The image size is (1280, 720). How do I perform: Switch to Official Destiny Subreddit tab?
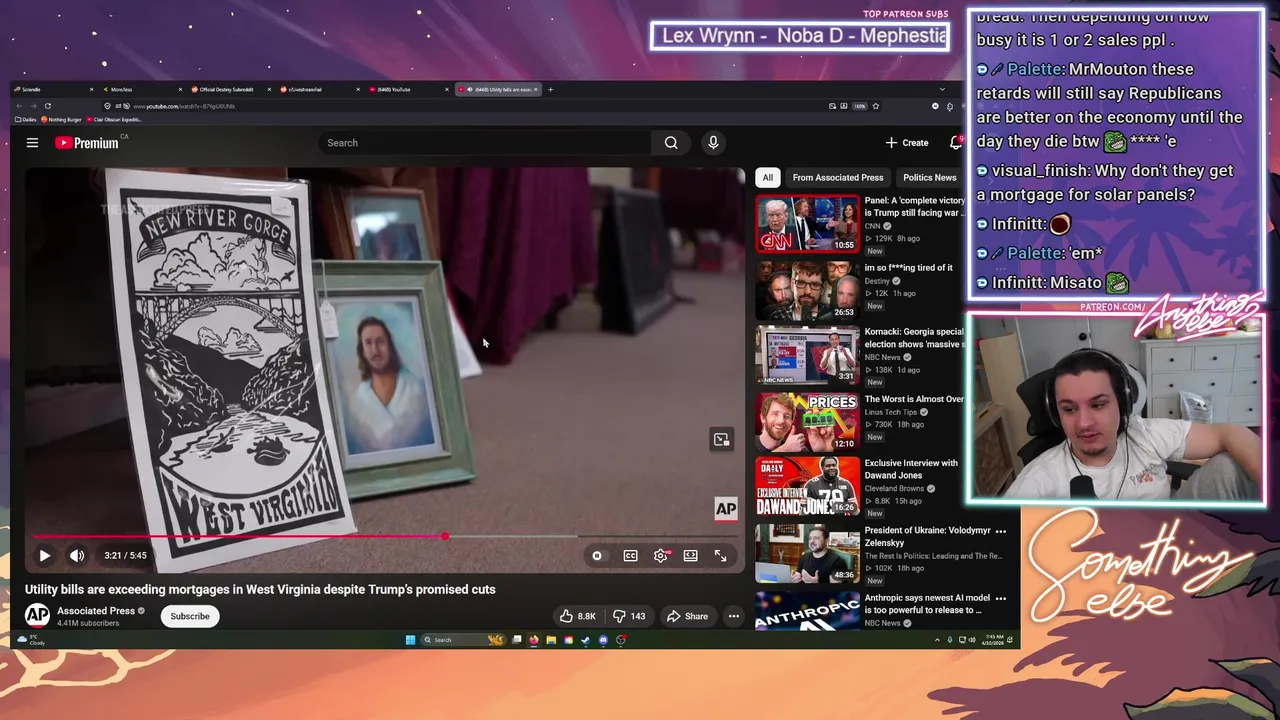pyautogui.click(x=233, y=89)
